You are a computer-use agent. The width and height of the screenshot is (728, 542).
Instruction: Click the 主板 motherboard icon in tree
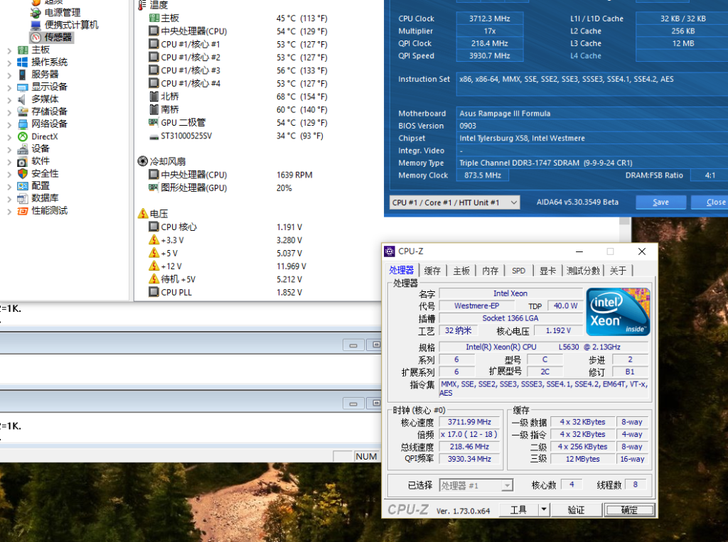tap(22, 50)
